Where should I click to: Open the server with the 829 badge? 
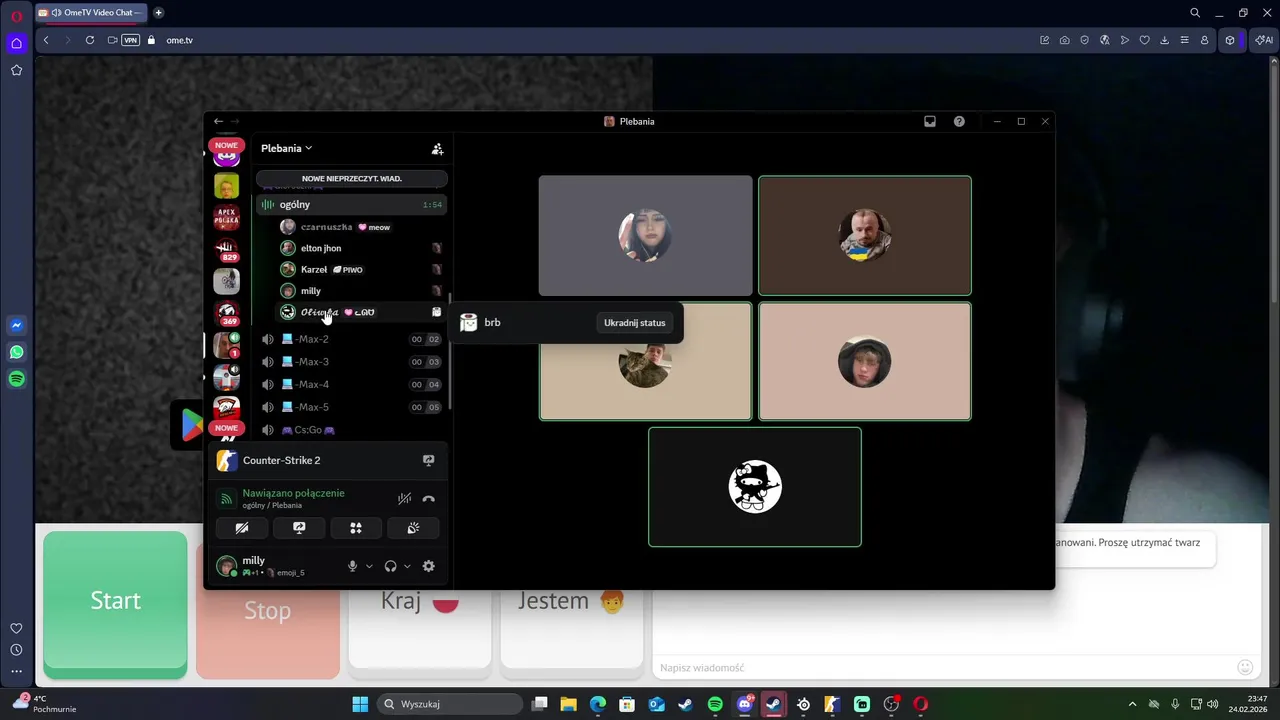[227, 250]
